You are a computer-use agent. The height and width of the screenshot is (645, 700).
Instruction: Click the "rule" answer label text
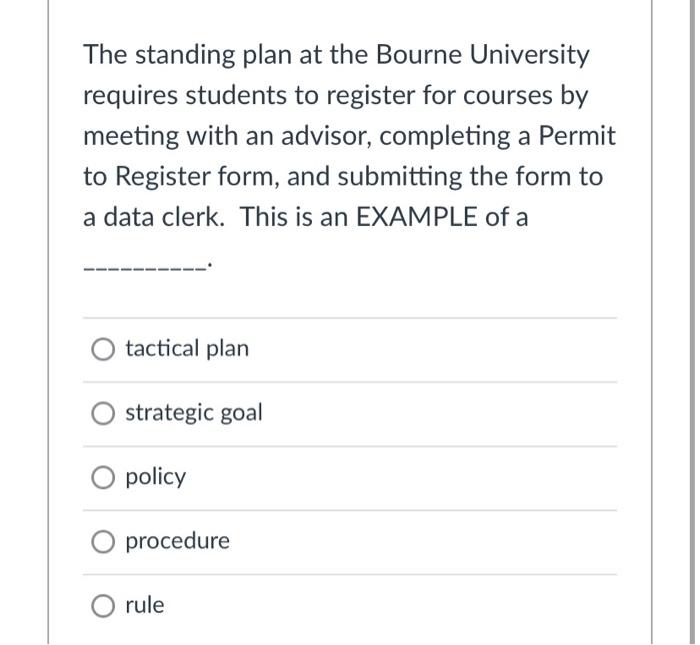click(x=145, y=605)
